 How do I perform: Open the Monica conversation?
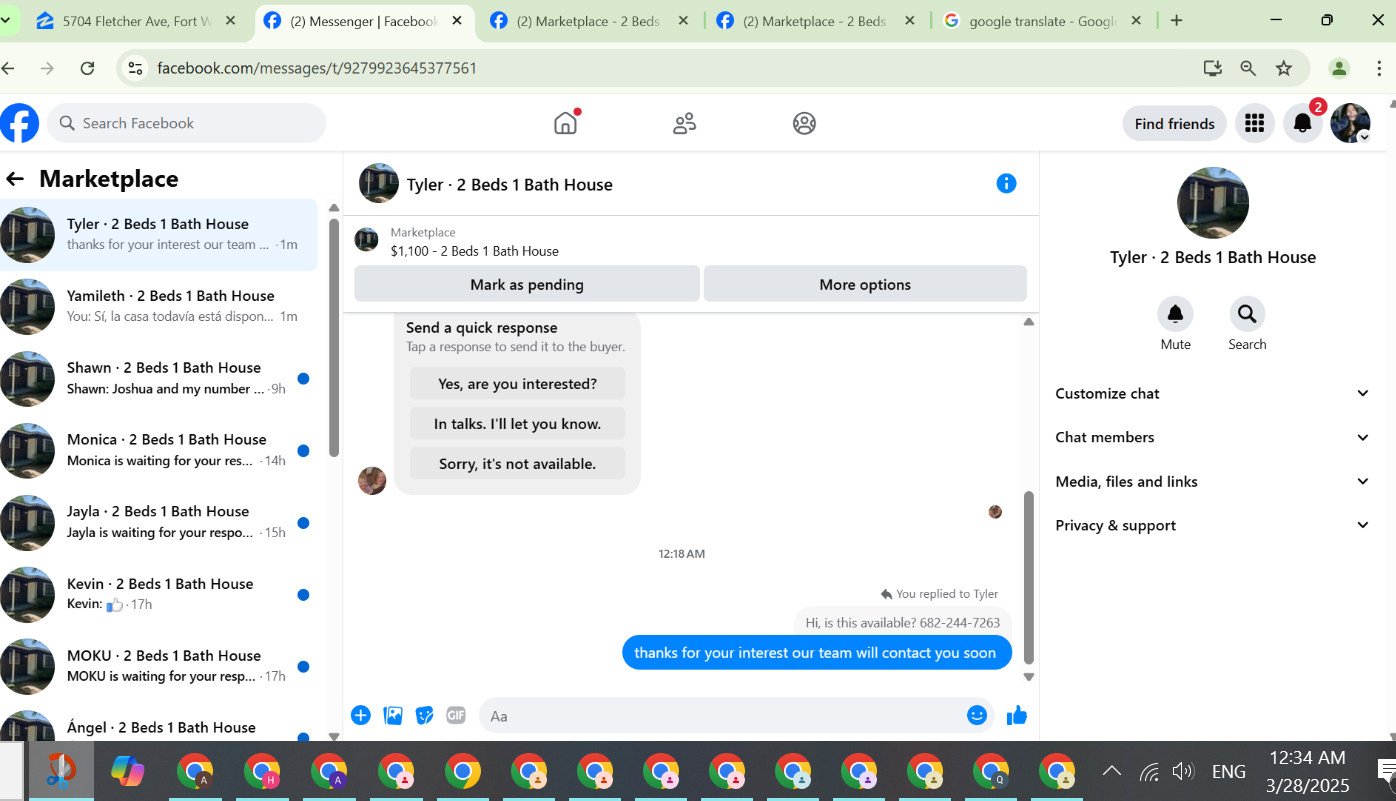(x=159, y=450)
